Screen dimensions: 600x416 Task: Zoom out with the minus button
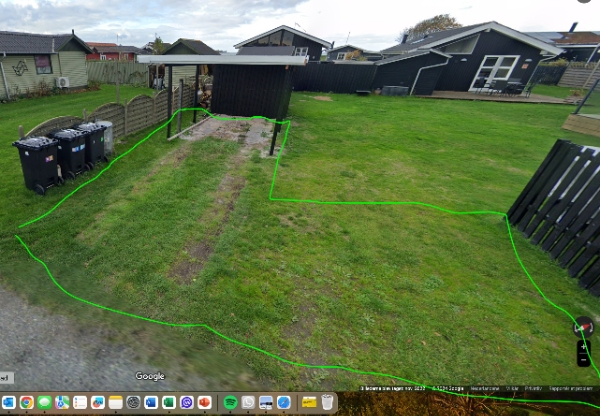coord(583,359)
